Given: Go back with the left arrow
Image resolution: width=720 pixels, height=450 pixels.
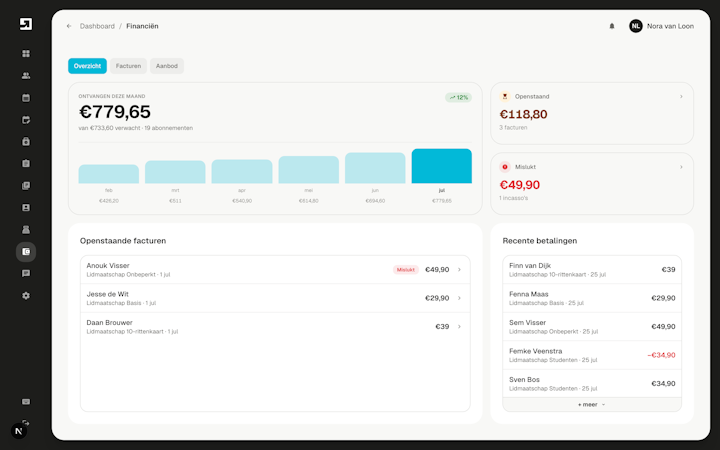Looking at the screenshot, I should coord(69,26).
